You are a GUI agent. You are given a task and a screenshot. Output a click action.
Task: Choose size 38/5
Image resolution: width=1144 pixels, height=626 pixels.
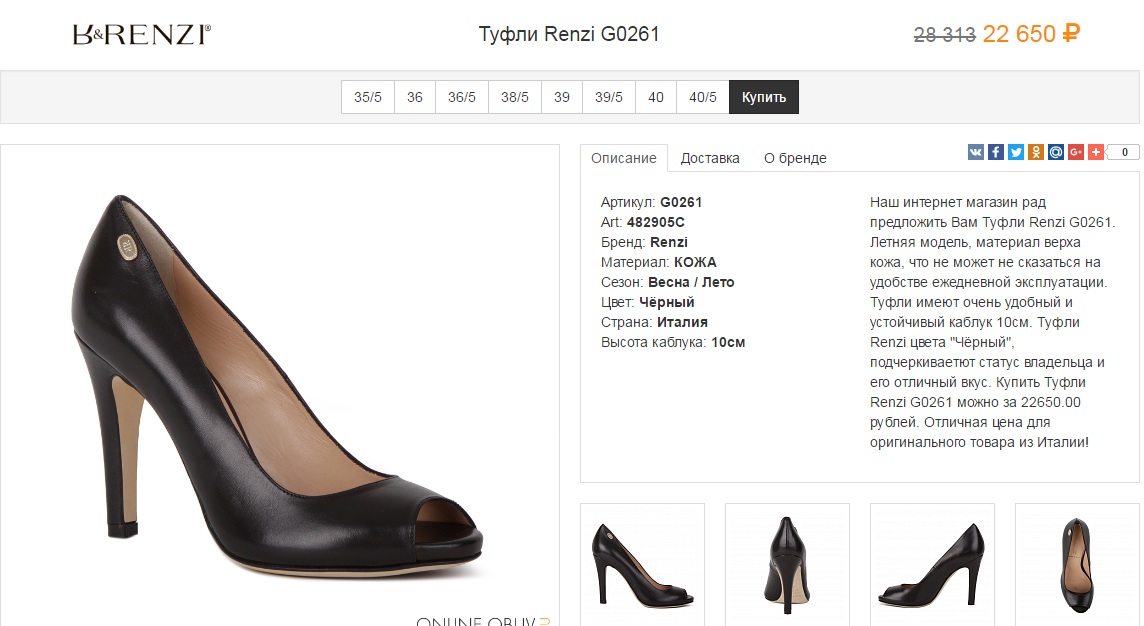515,97
